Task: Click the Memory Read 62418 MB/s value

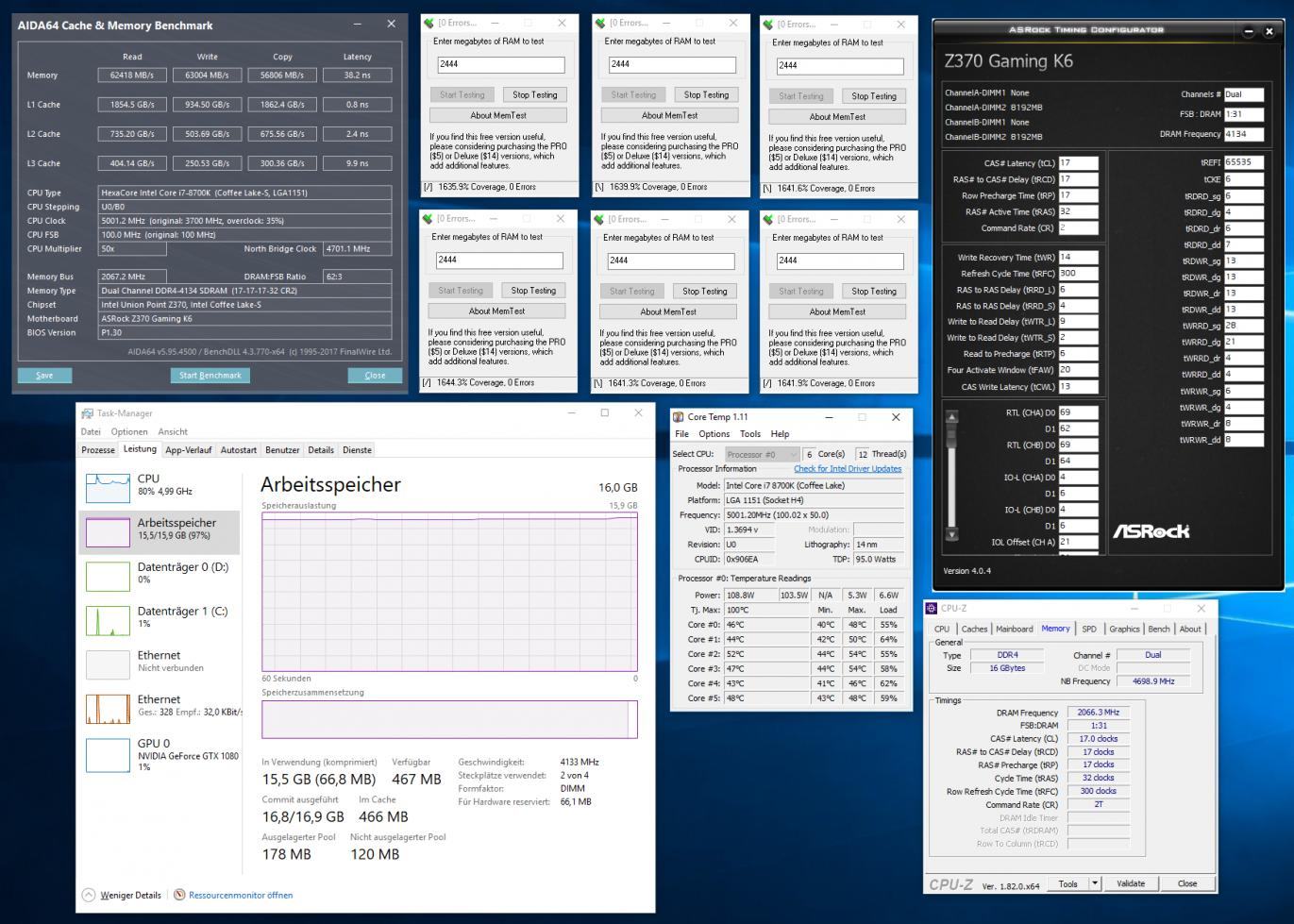Action: [x=132, y=75]
